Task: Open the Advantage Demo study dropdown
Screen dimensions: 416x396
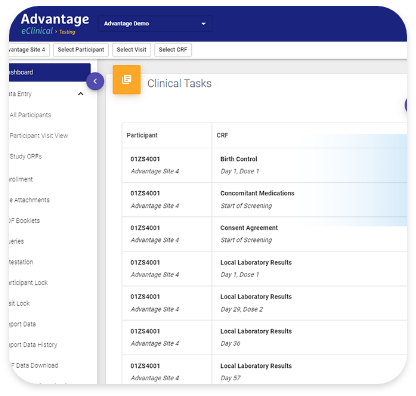Action: (x=155, y=24)
